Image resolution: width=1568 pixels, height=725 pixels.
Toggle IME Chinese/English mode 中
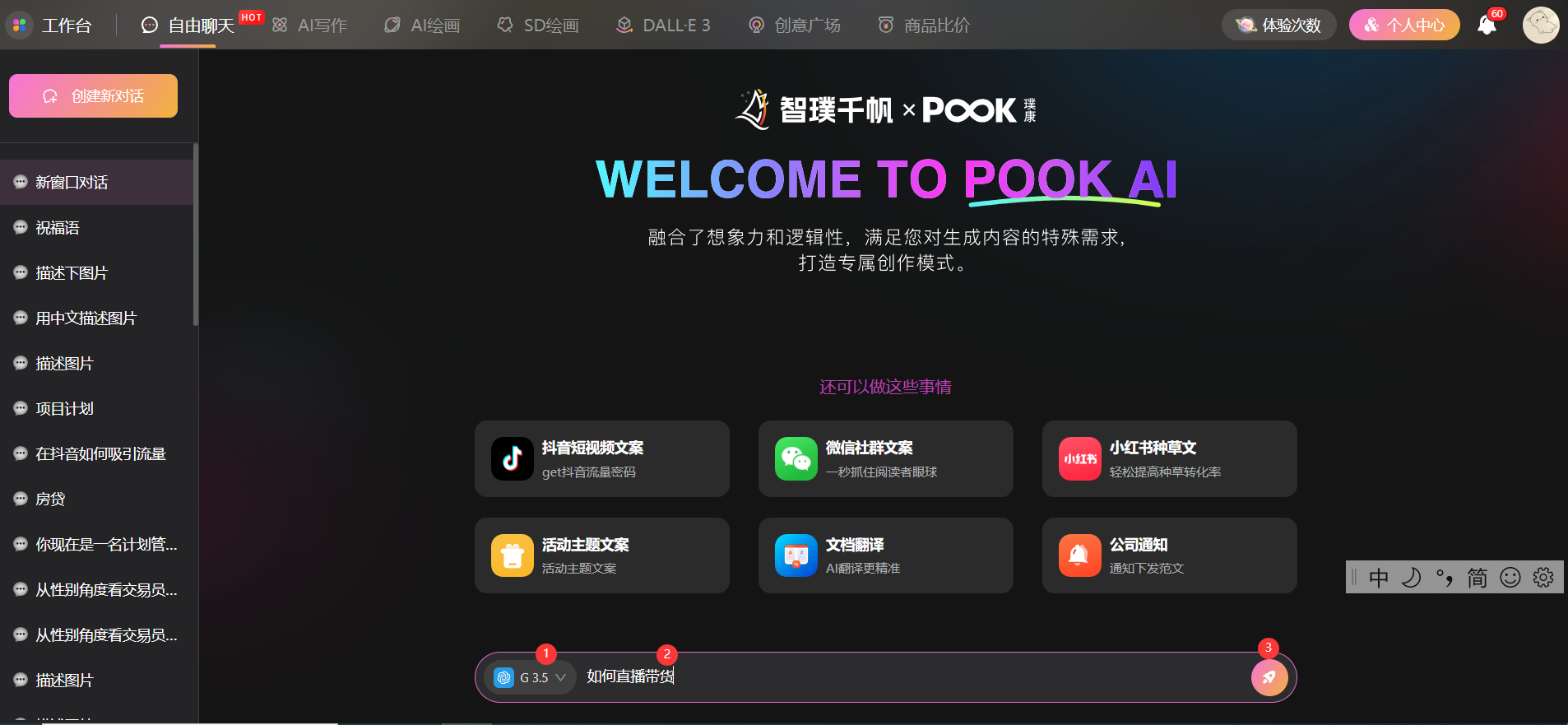tap(1379, 578)
